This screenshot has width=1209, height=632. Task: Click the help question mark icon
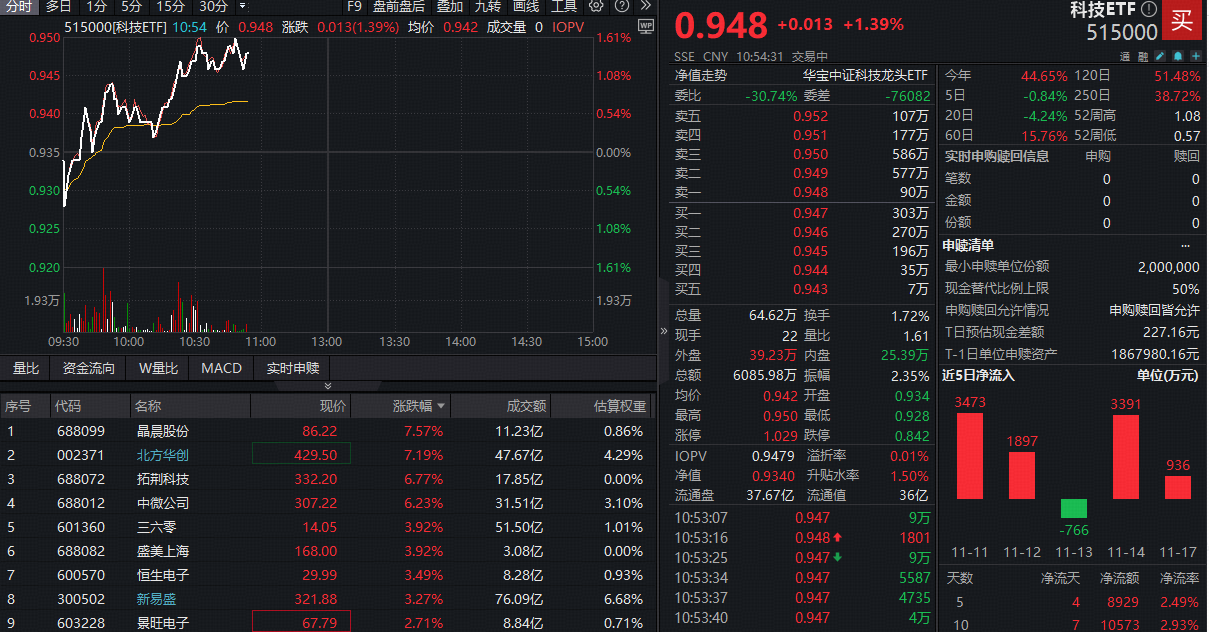(x=622, y=6)
